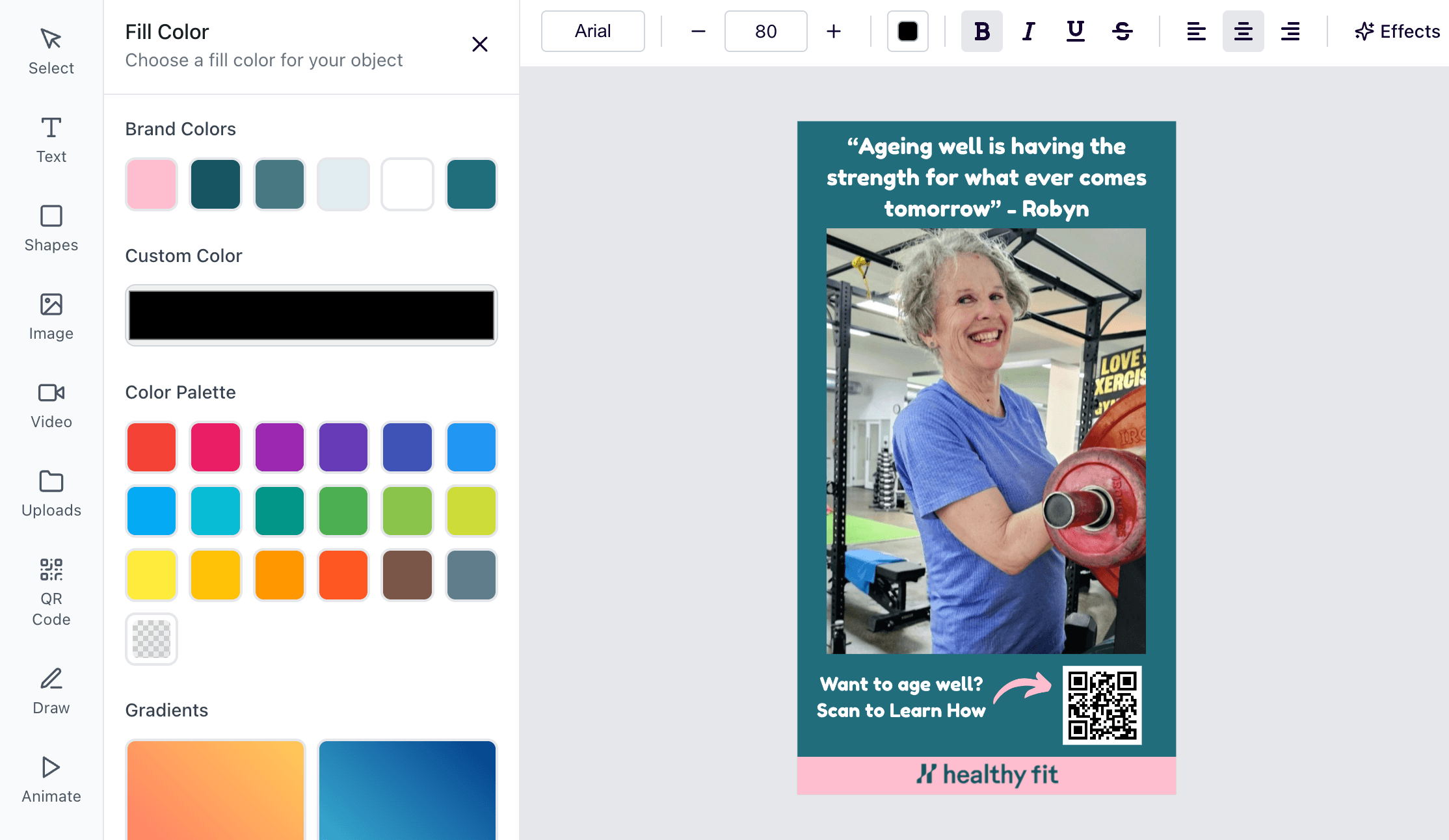1449x840 pixels.
Task: Open the Text tool tab
Action: point(51,140)
